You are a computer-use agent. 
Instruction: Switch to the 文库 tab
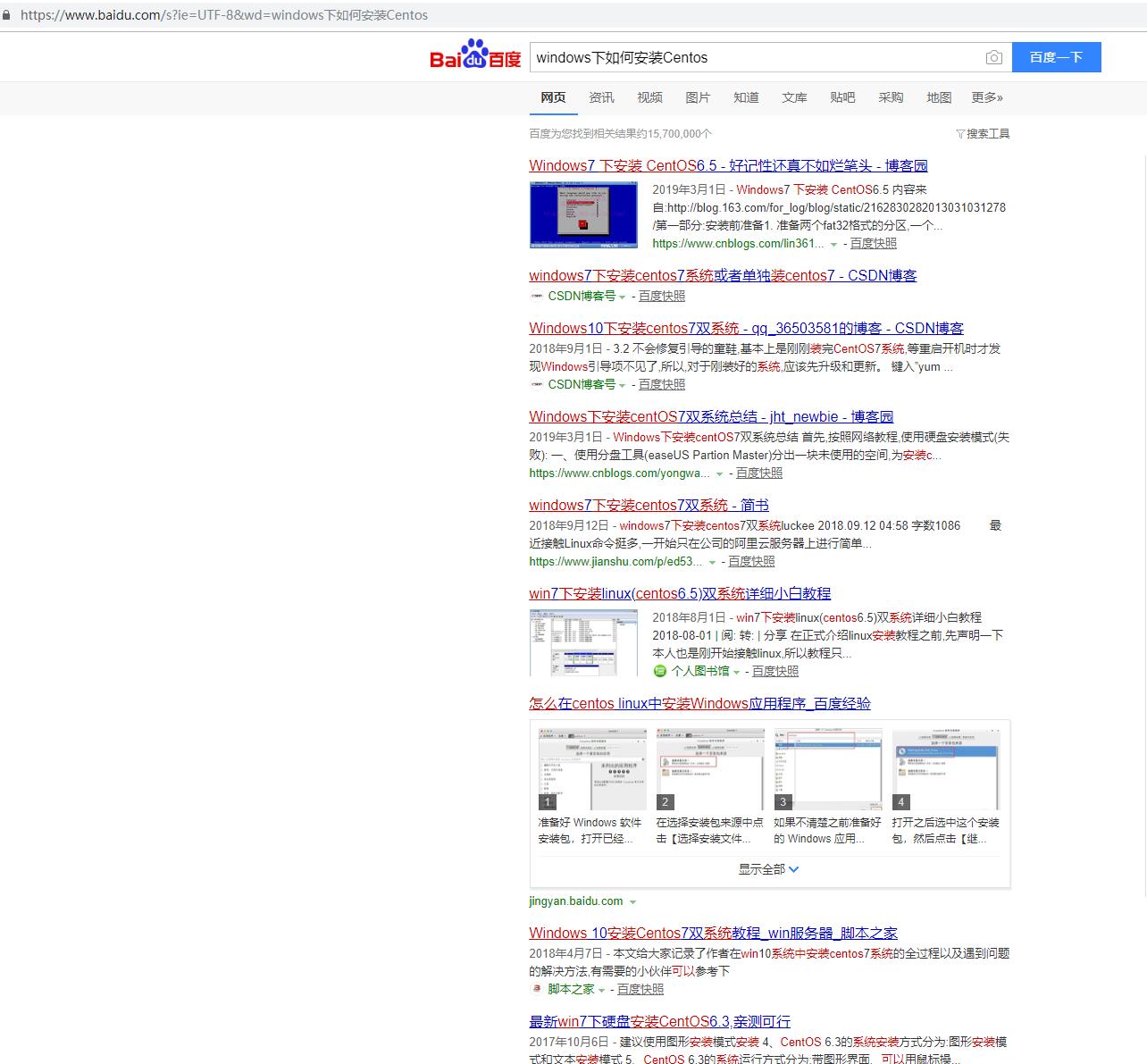pos(794,97)
